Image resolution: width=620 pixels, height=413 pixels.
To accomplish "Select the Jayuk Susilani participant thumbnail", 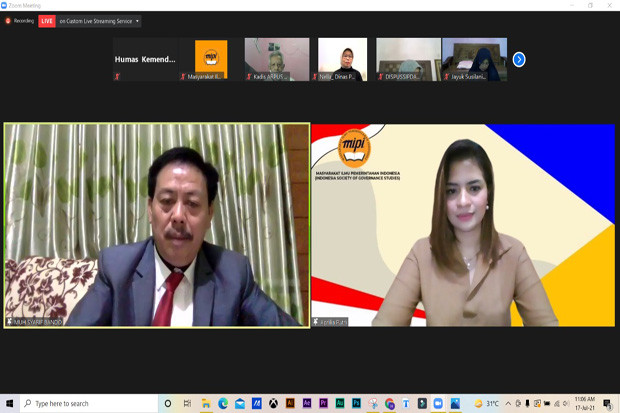I will click(474, 59).
